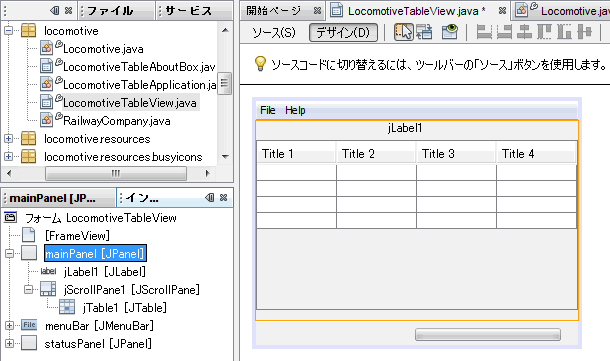Collapse the mainPanel node in inspector
Image resolution: width=610 pixels, height=361 pixels.
(x=10, y=254)
